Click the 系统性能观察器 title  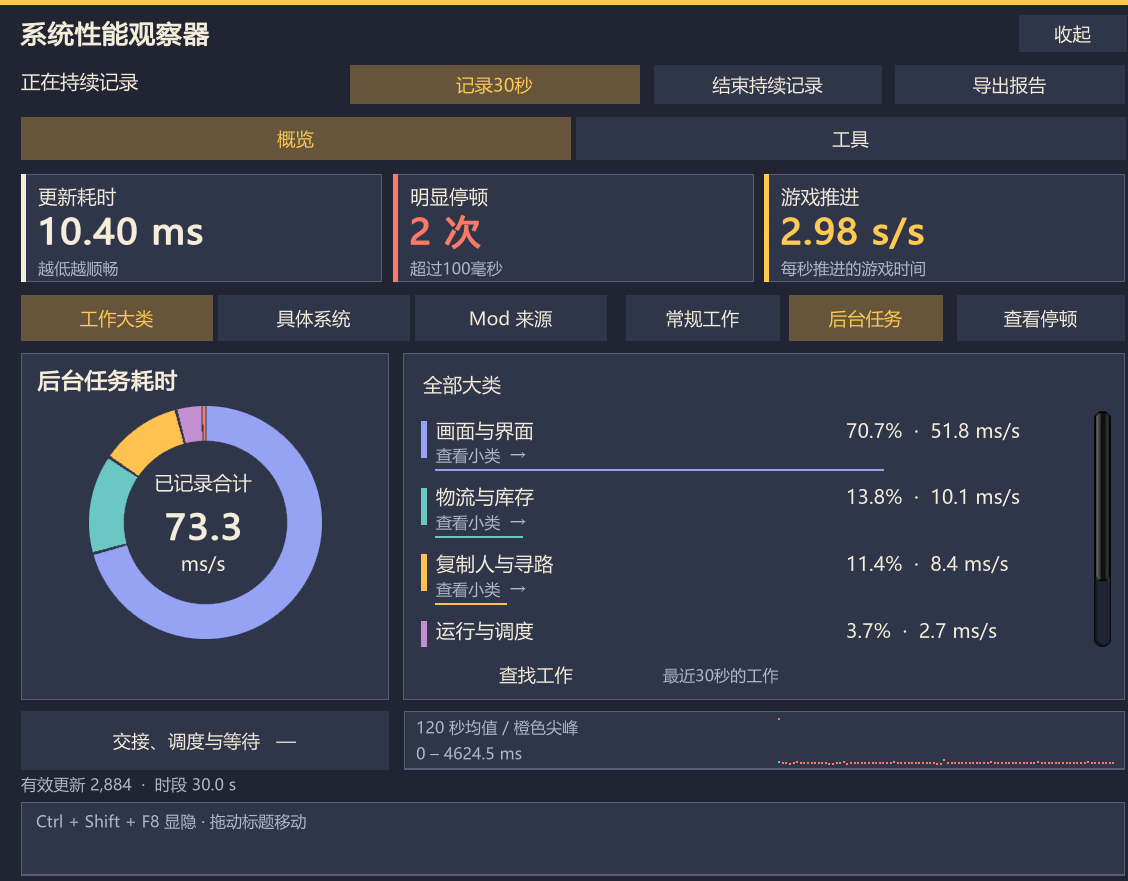click(114, 34)
